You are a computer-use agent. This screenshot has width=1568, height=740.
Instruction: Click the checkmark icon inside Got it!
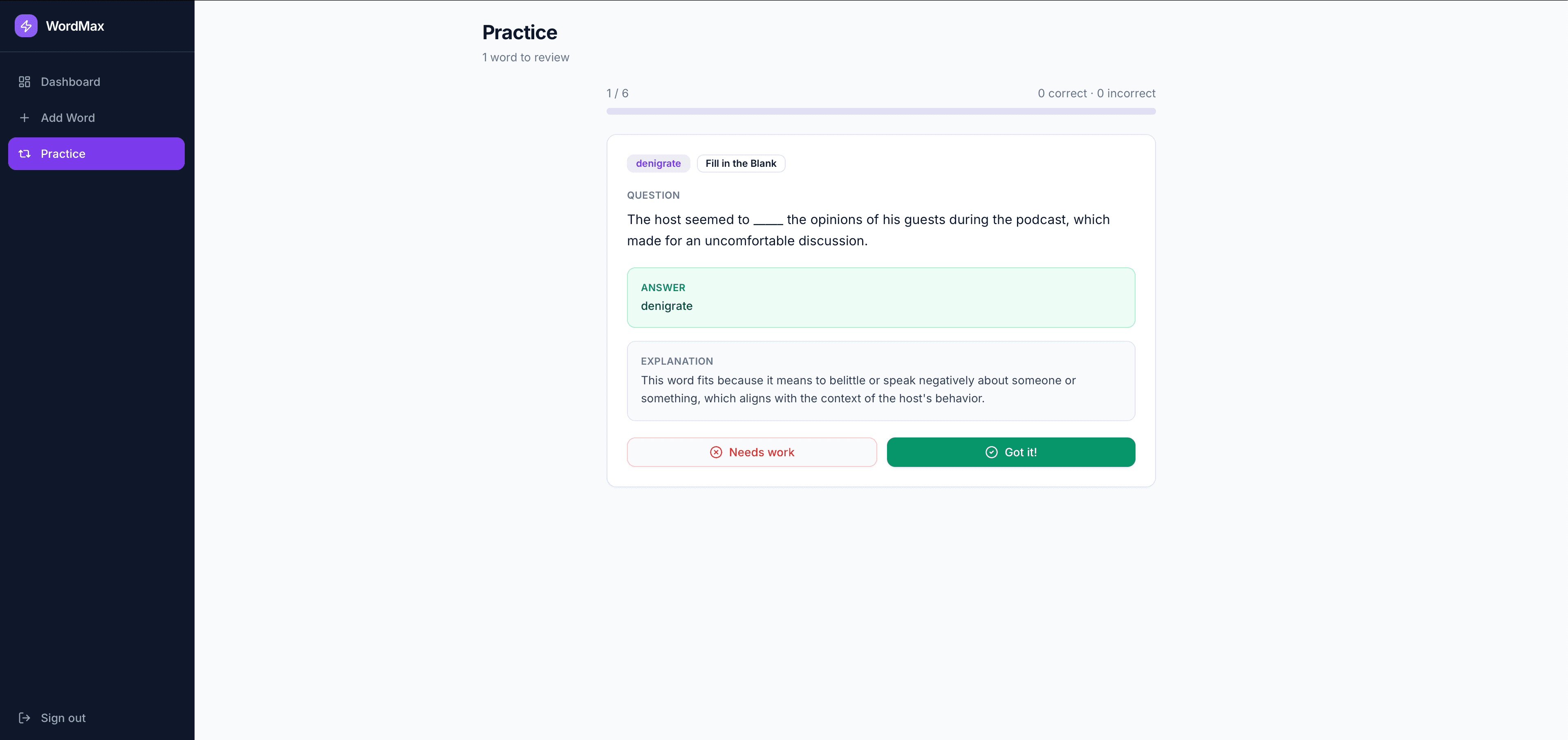pyautogui.click(x=992, y=452)
